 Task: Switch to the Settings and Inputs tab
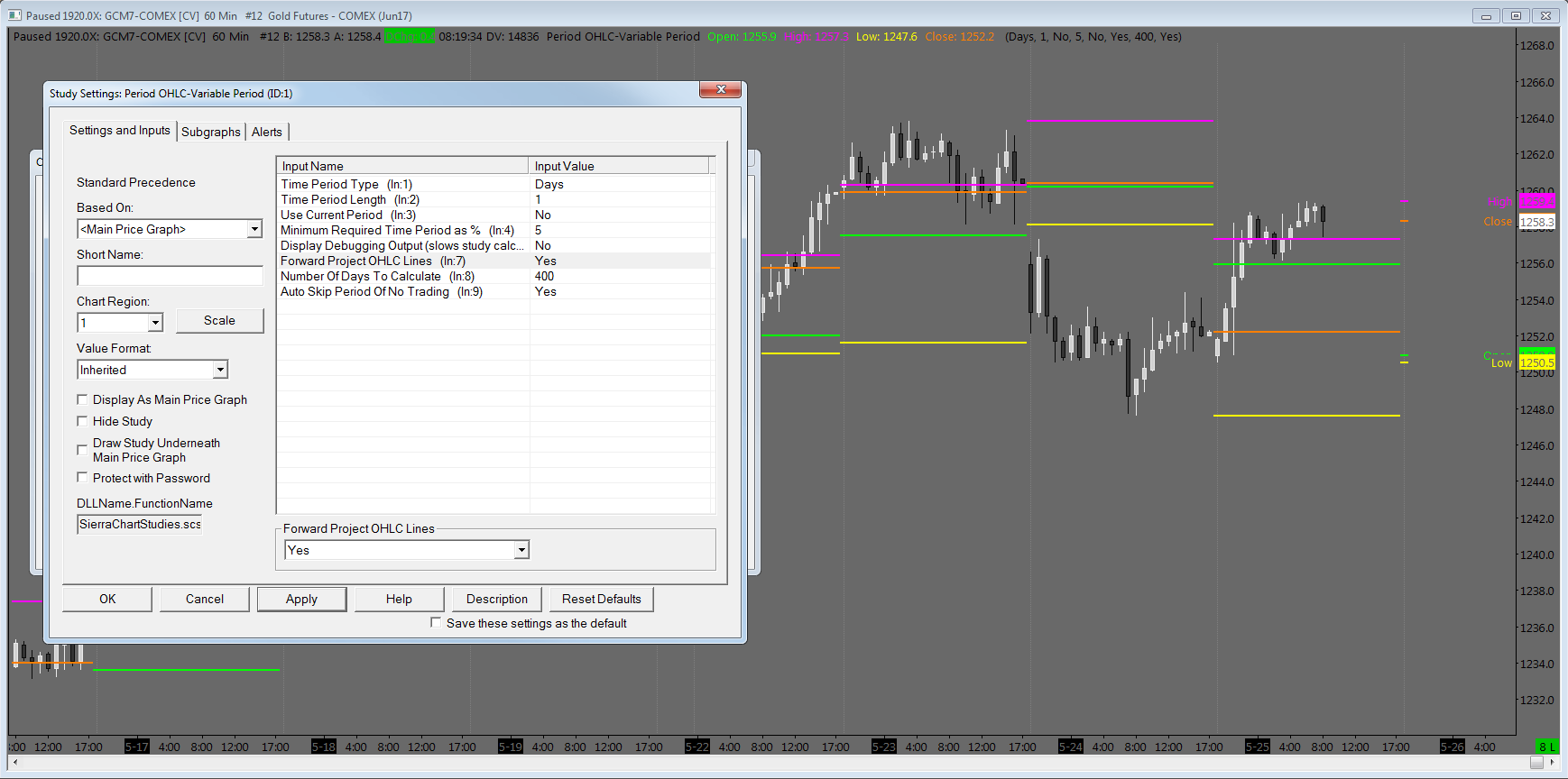120,131
